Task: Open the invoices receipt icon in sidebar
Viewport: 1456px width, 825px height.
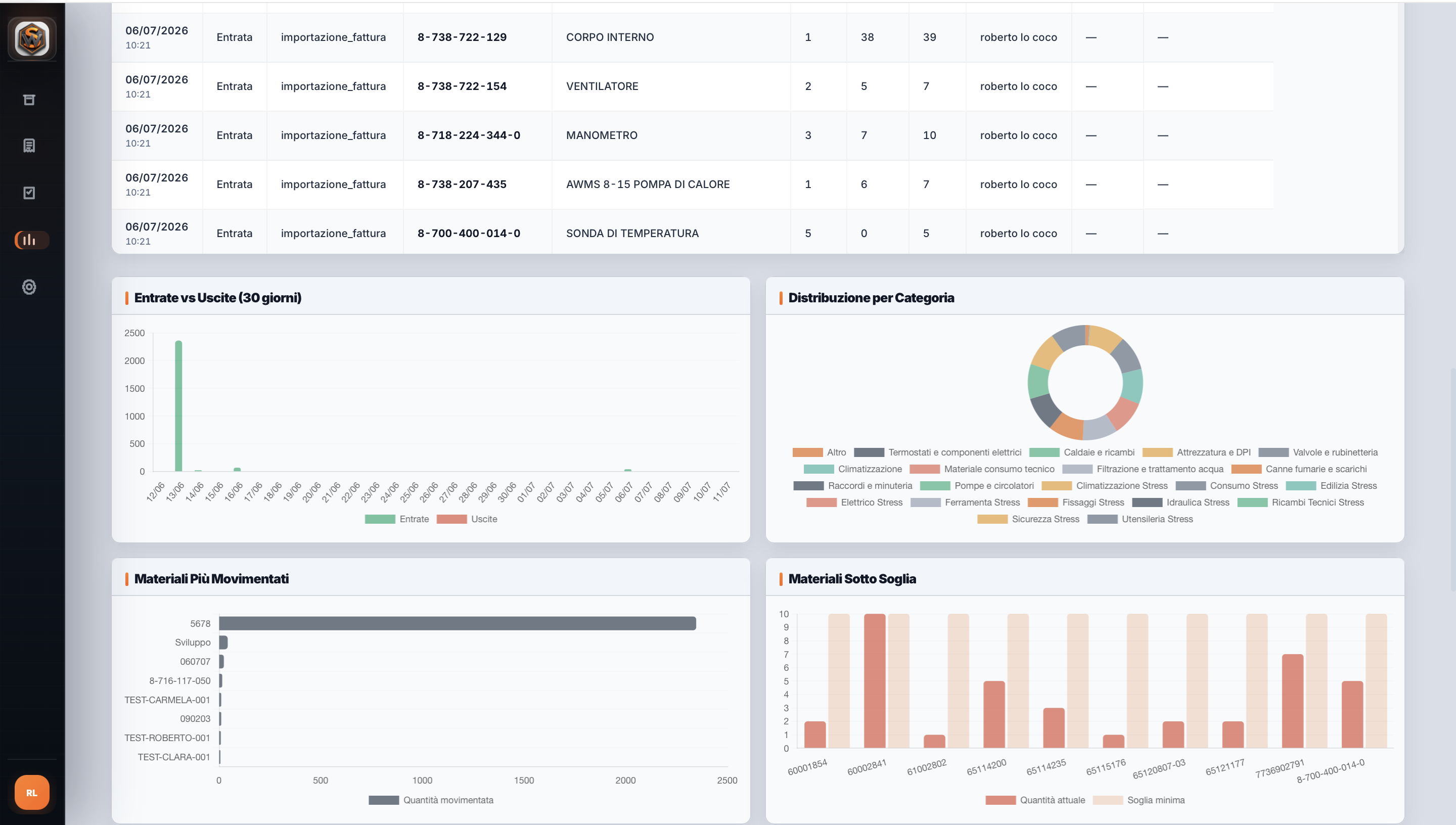Action: click(29, 146)
